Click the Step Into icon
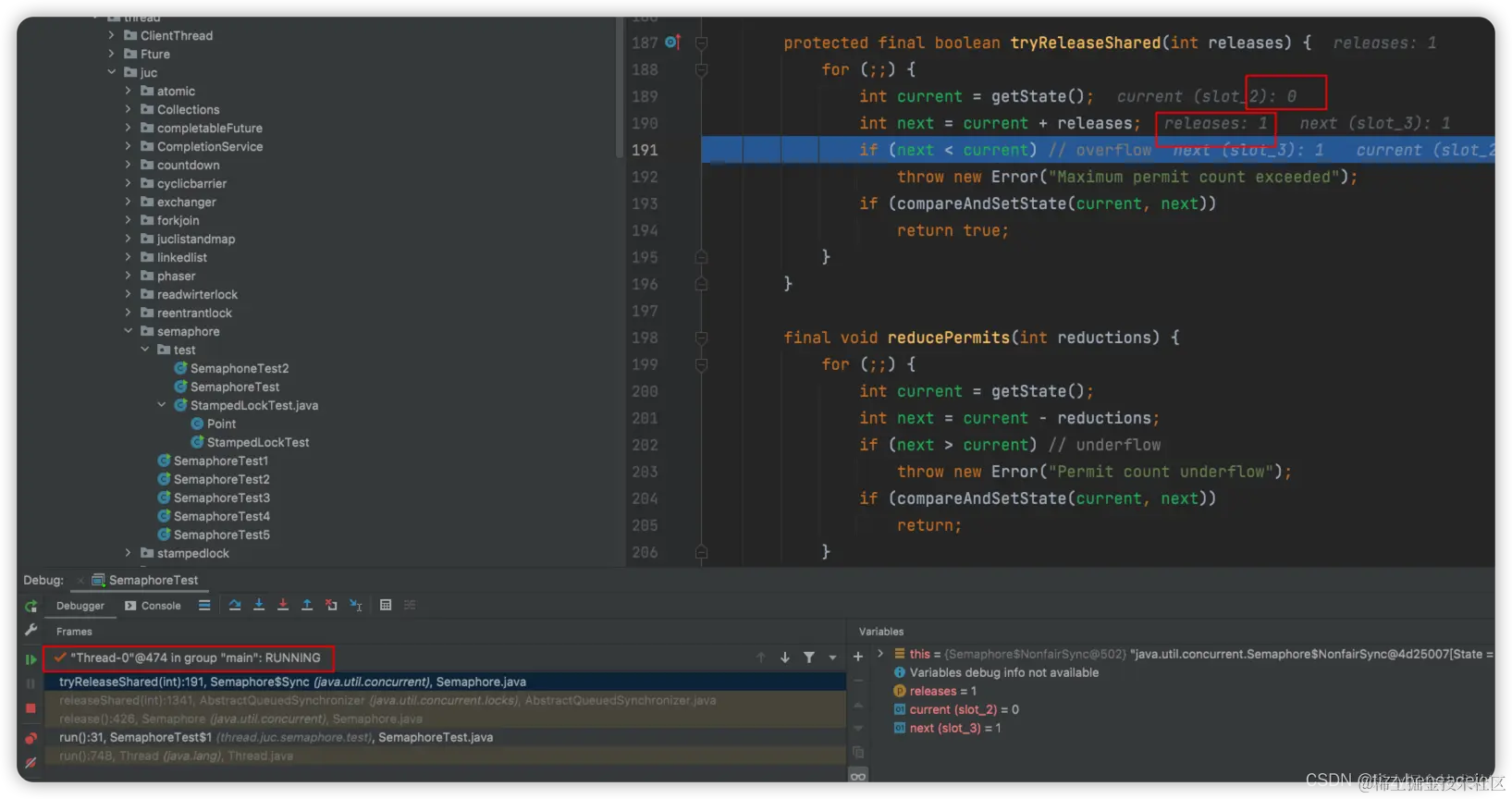The height and width of the screenshot is (799, 1512). pyautogui.click(x=259, y=605)
